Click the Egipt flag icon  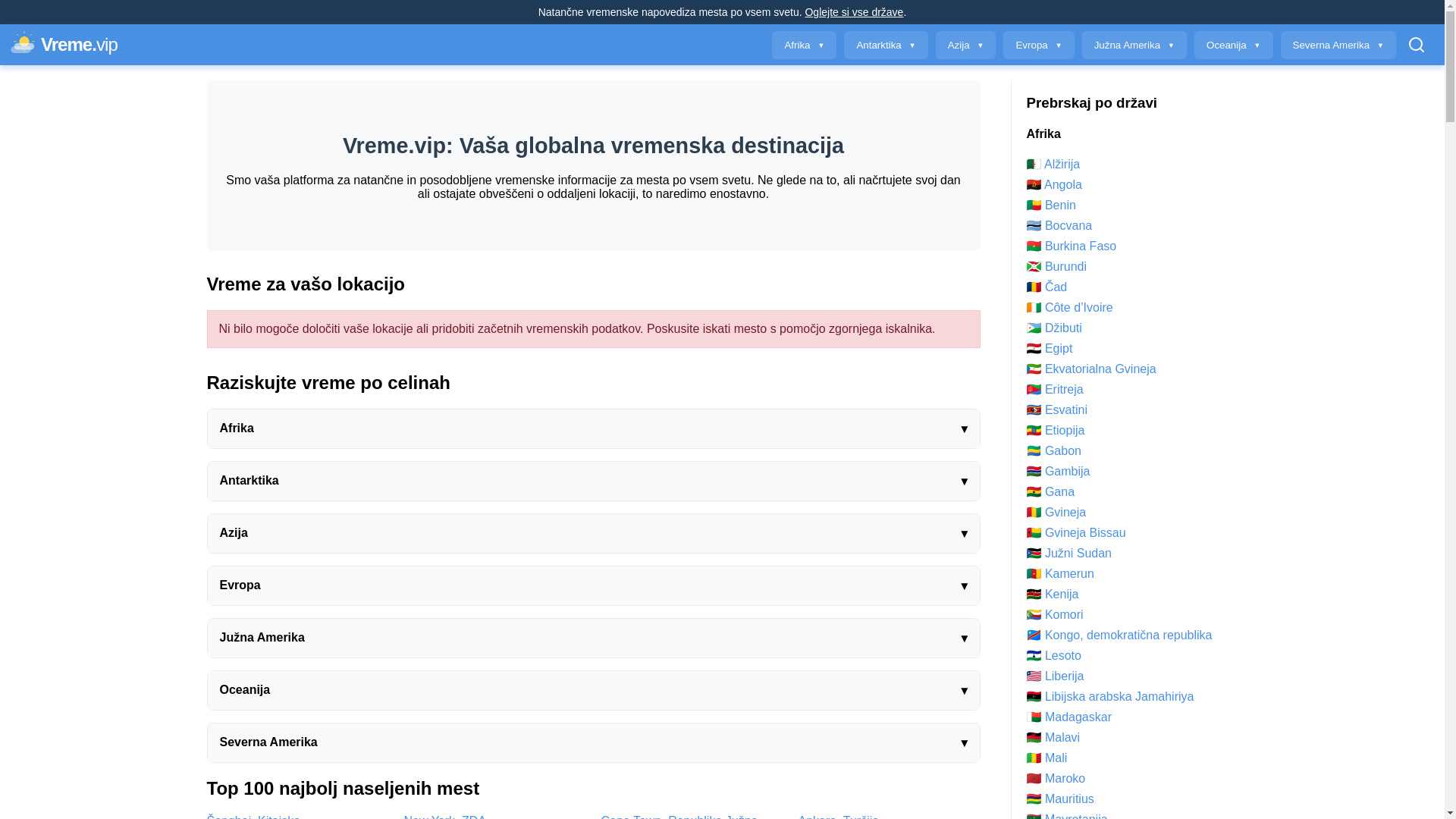click(x=1034, y=349)
